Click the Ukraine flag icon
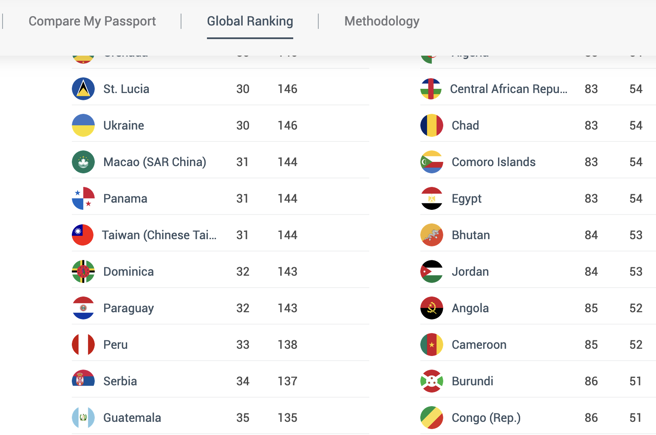The image size is (656, 435). pyautogui.click(x=83, y=126)
